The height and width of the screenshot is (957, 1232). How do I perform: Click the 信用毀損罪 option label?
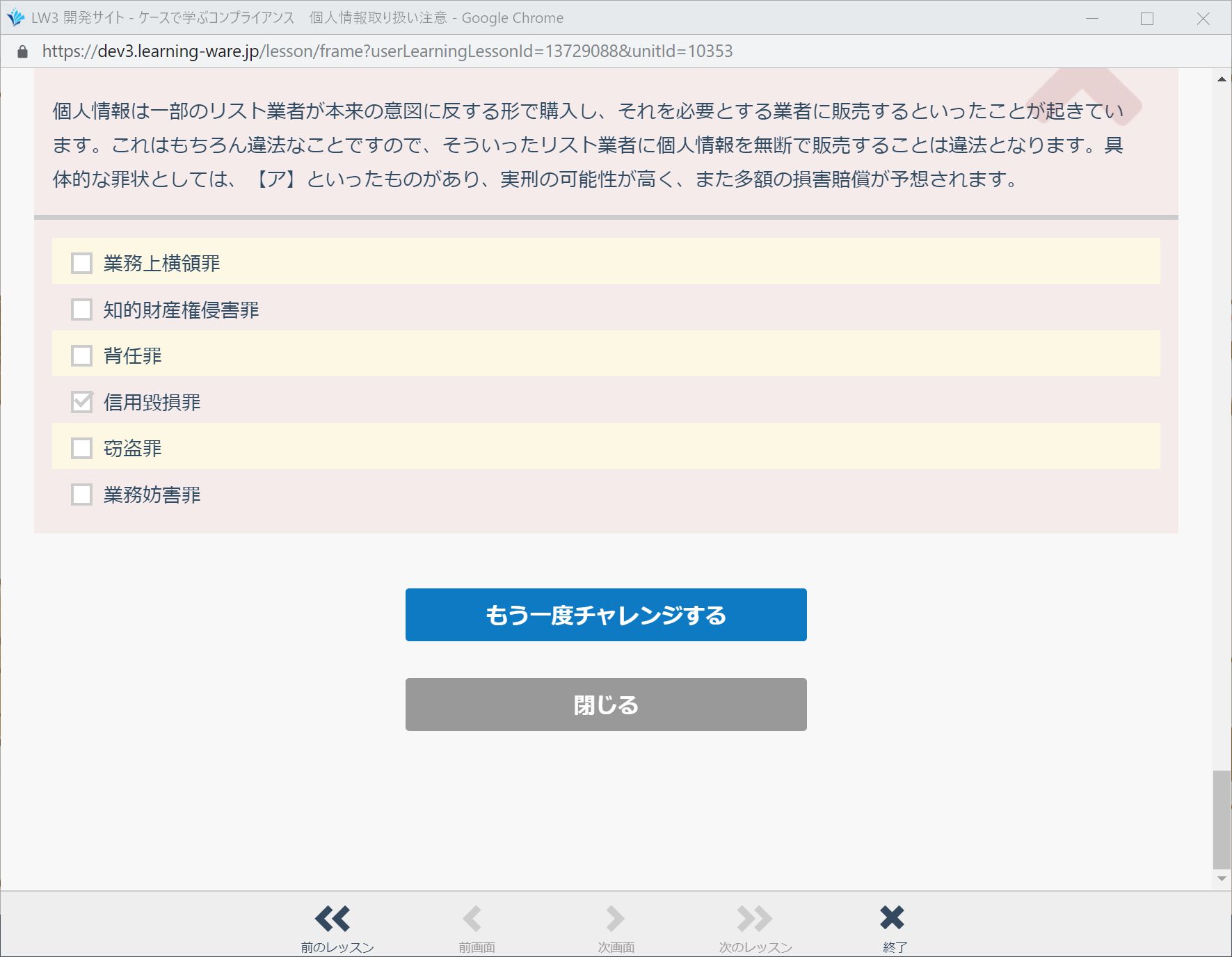point(152,402)
